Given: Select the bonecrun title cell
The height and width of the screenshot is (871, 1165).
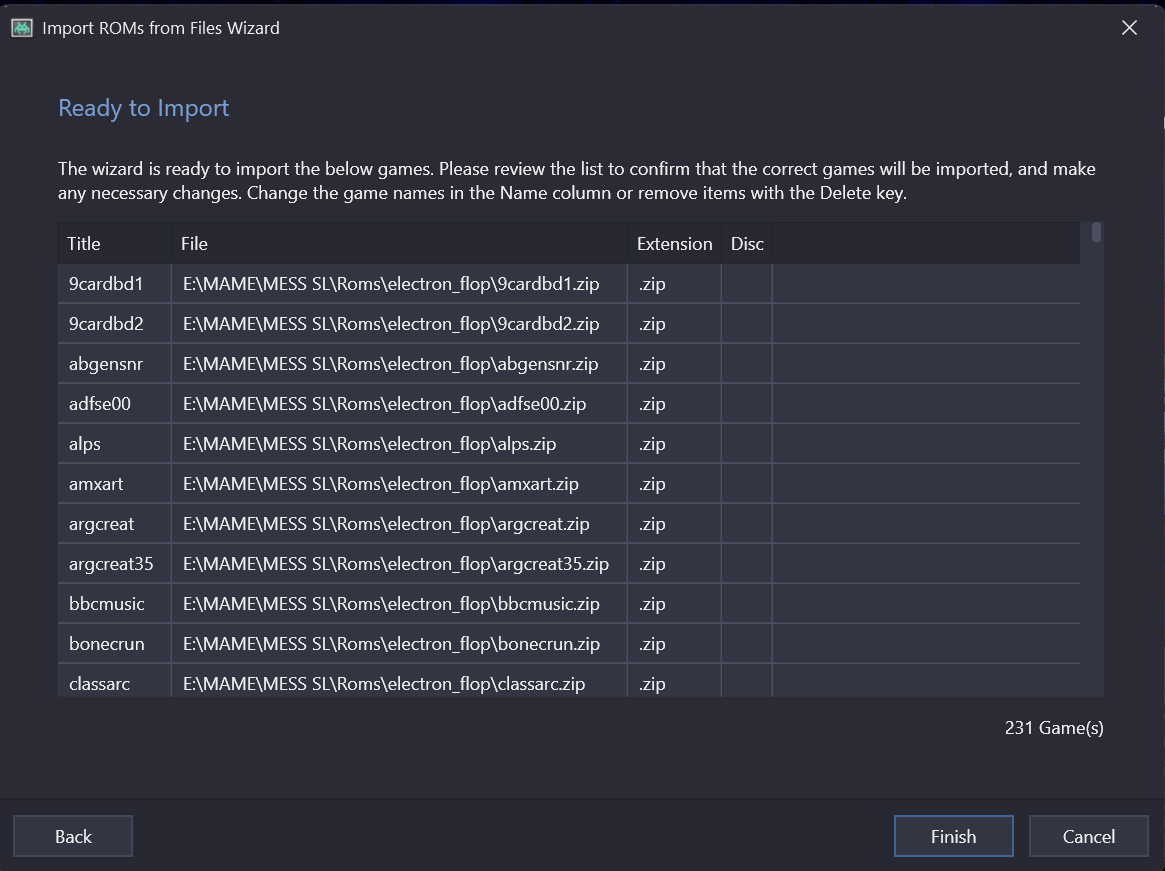Looking at the screenshot, I should click(106, 644).
